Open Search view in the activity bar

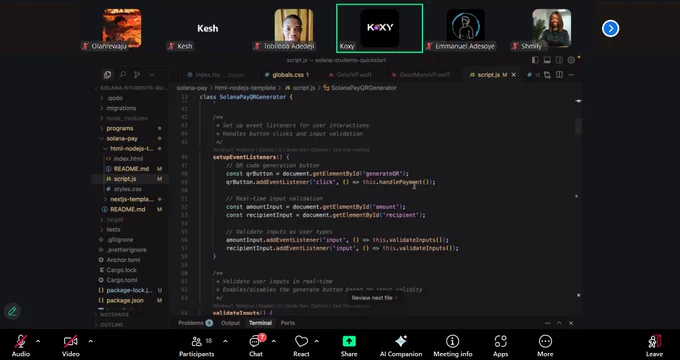[123, 75]
